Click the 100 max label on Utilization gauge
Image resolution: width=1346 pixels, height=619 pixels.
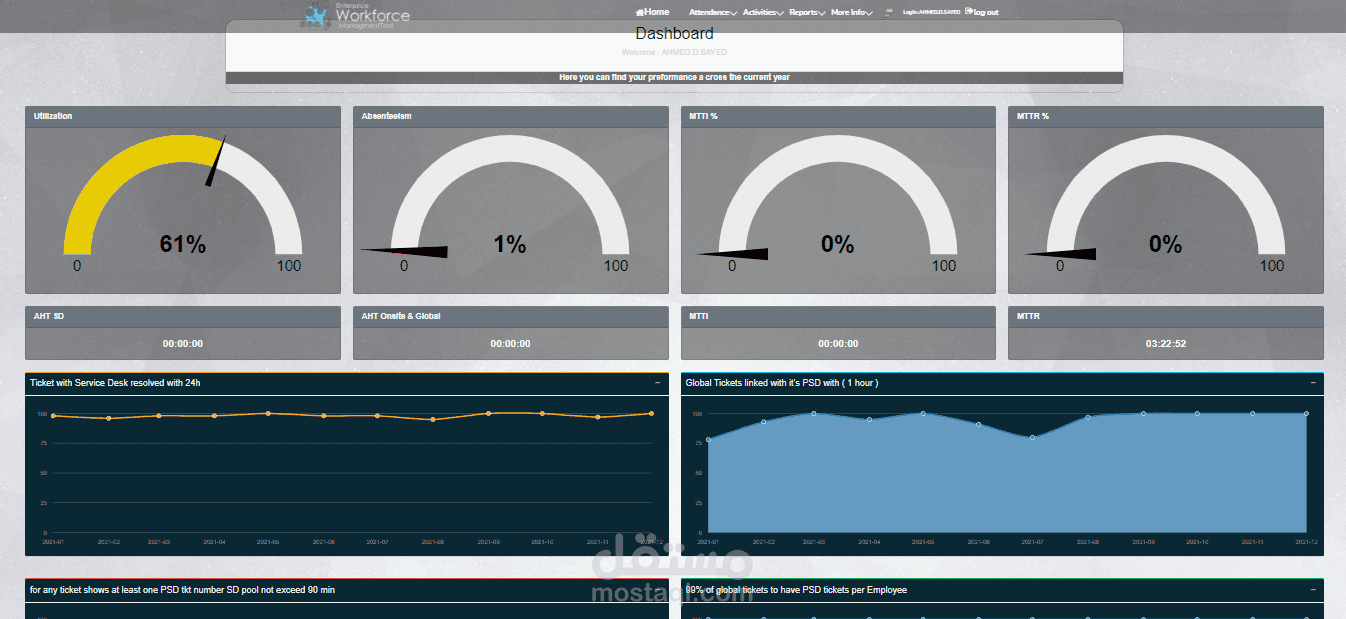click(x=288, y=266)
